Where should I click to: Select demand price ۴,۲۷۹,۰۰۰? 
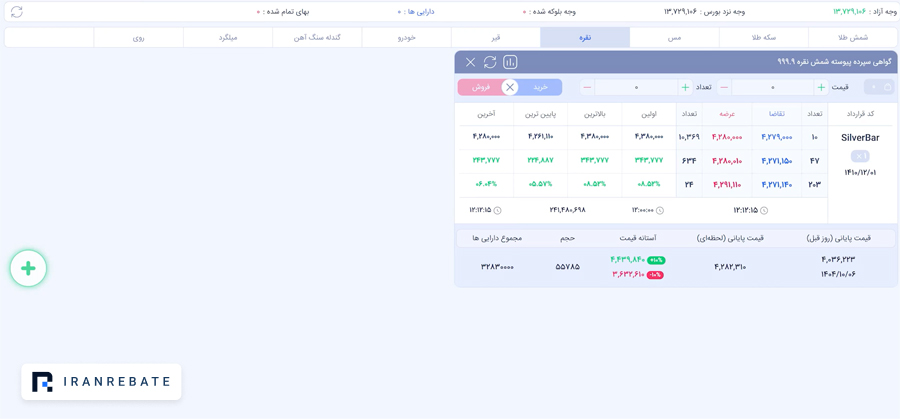pos(777,137)
